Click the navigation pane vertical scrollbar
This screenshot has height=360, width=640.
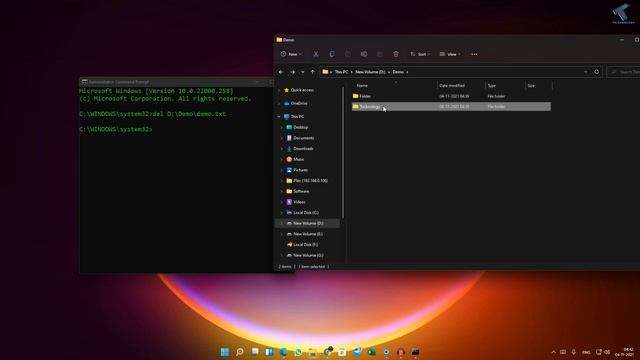tap(343, 153)
